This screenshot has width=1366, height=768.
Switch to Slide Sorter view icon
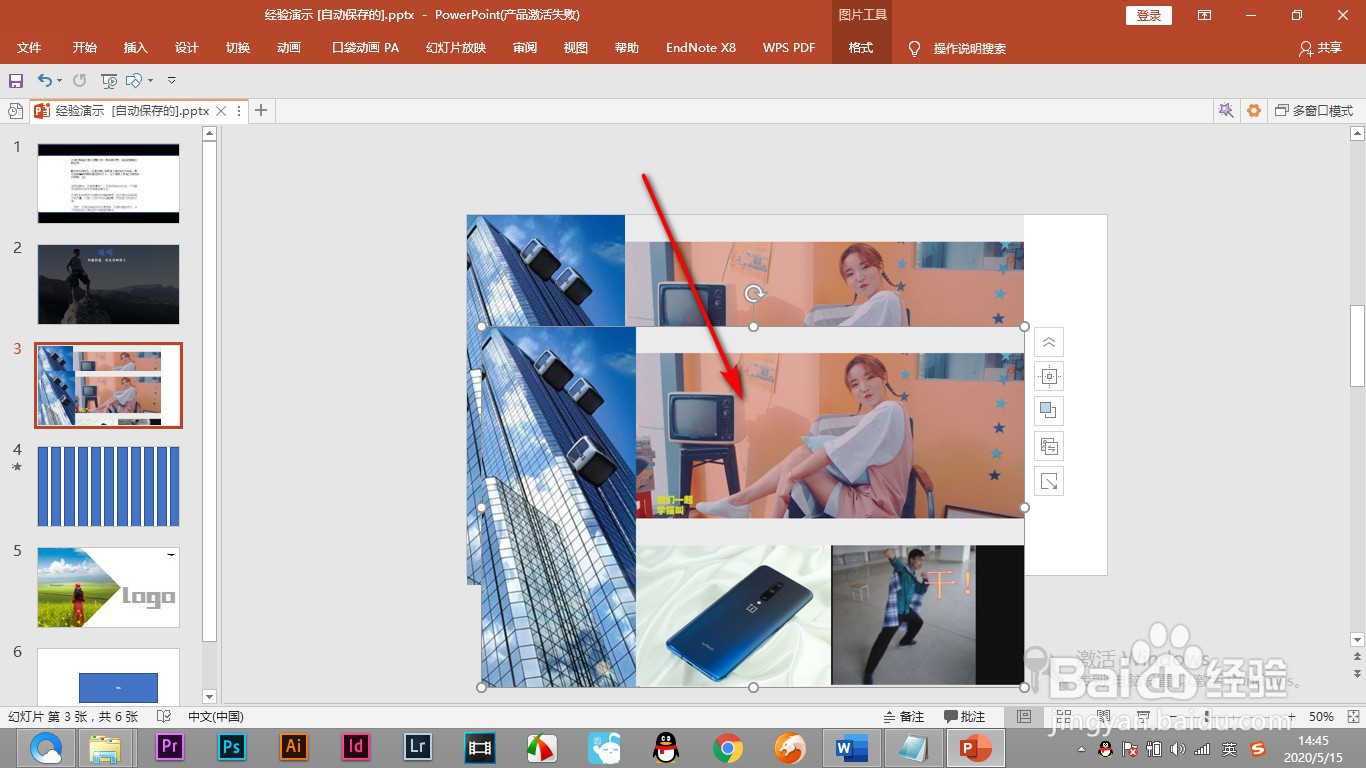(1062, 717)
